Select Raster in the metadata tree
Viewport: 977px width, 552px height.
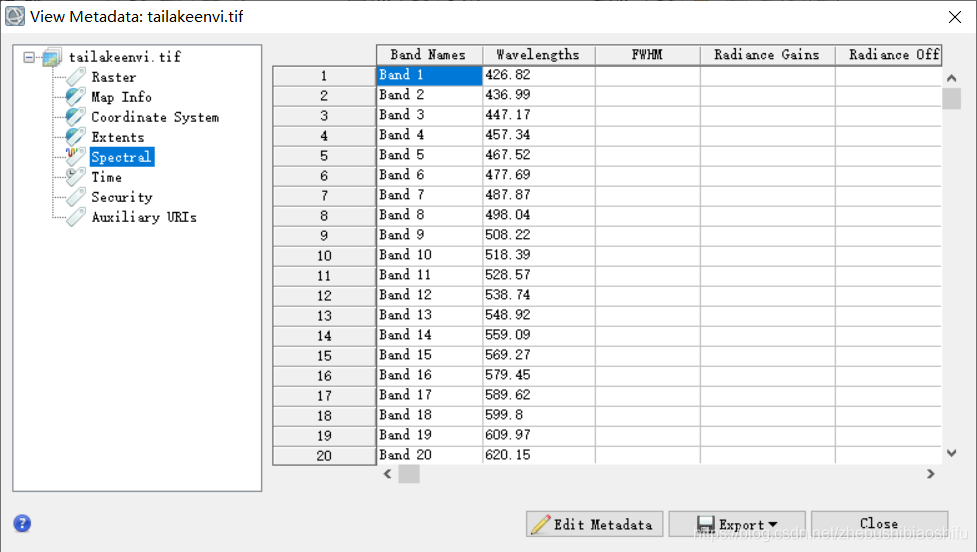pyautogui.click(x=113, y=77)
